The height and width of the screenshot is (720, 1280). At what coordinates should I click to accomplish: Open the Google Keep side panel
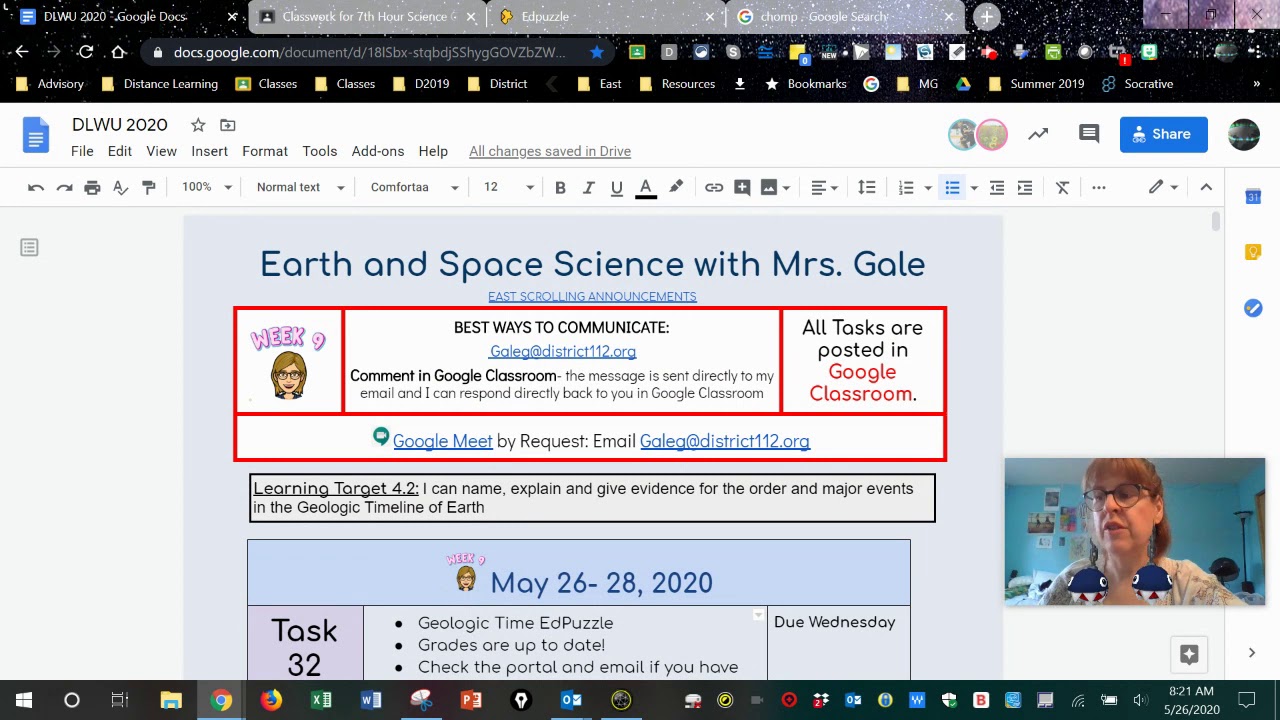[1253, 252]
